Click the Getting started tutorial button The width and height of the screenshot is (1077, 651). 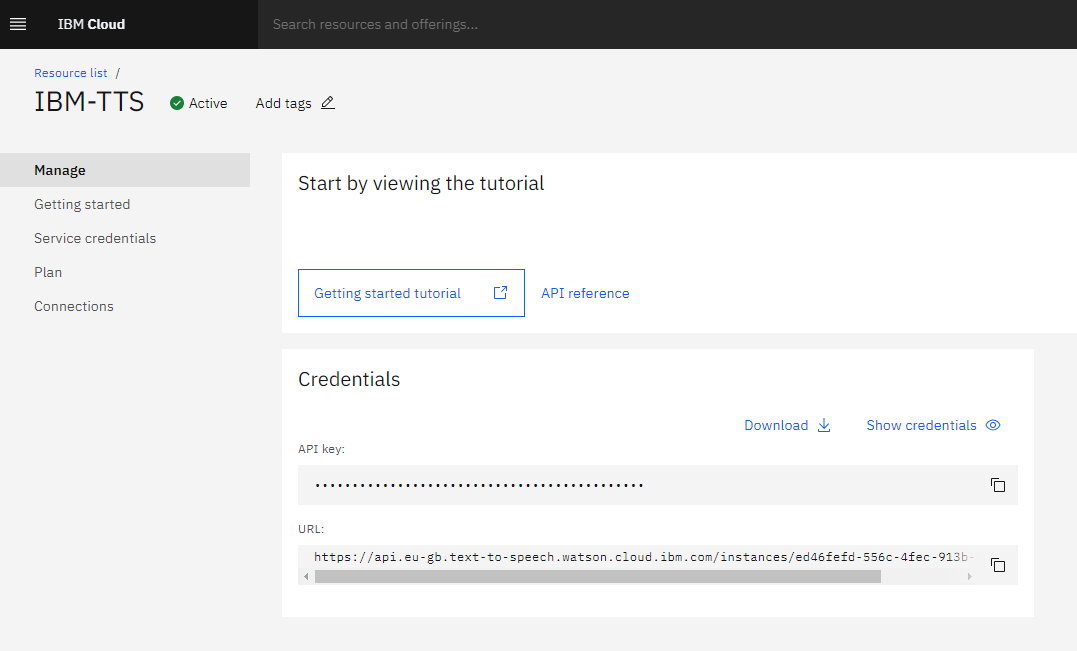coord(388,293)
